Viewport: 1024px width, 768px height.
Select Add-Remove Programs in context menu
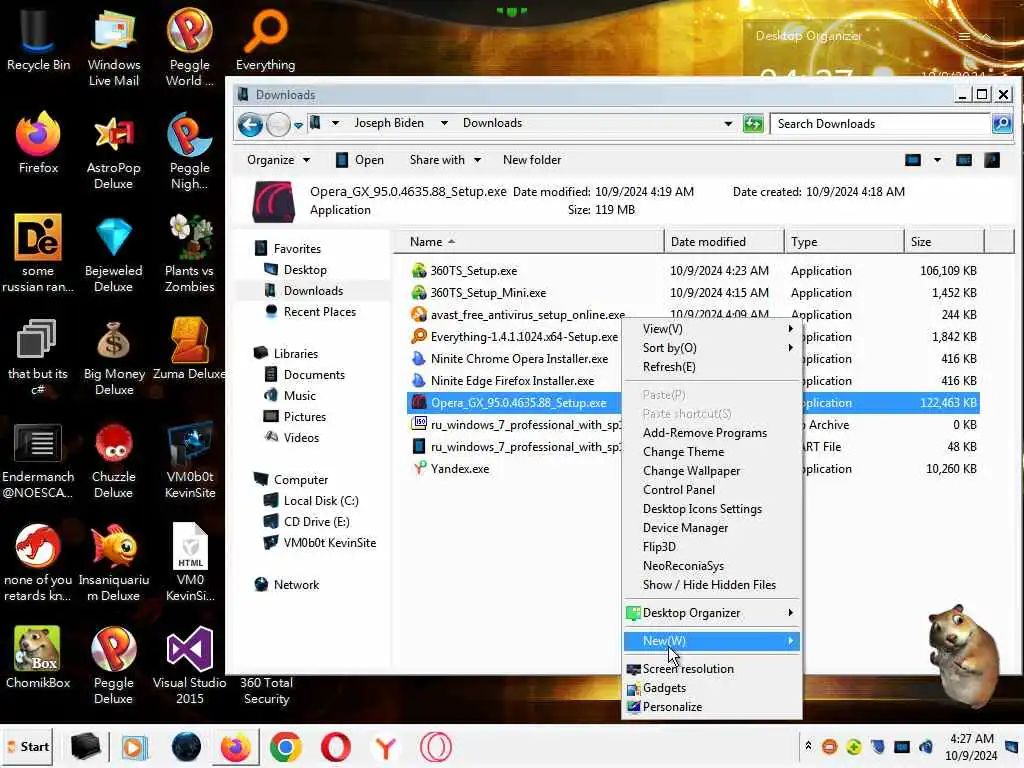pyautogui.click(x=712, y=432)
